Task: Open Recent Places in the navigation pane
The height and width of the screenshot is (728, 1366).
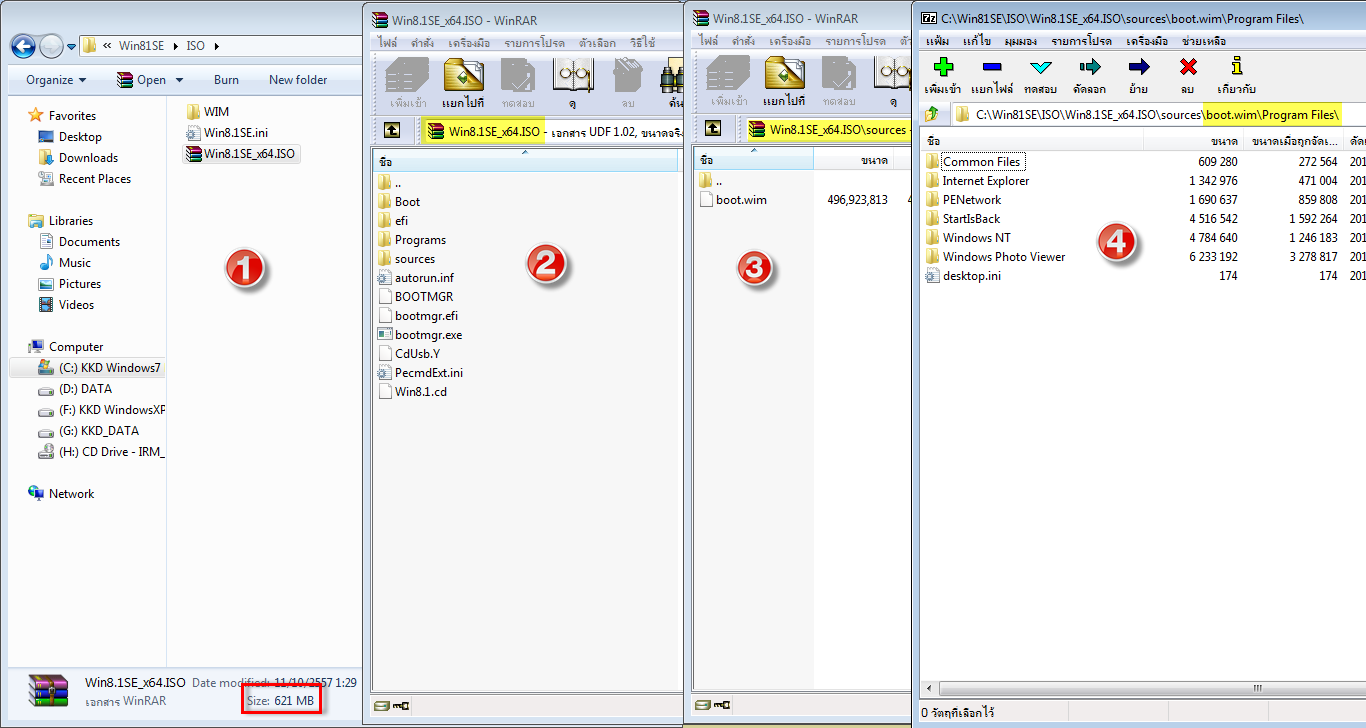Action: (94, 178)
